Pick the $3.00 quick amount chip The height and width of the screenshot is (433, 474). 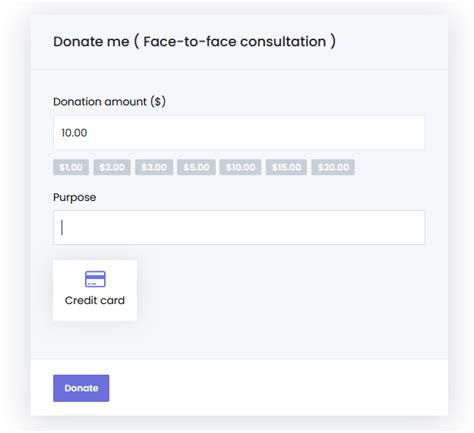(154, 167)
